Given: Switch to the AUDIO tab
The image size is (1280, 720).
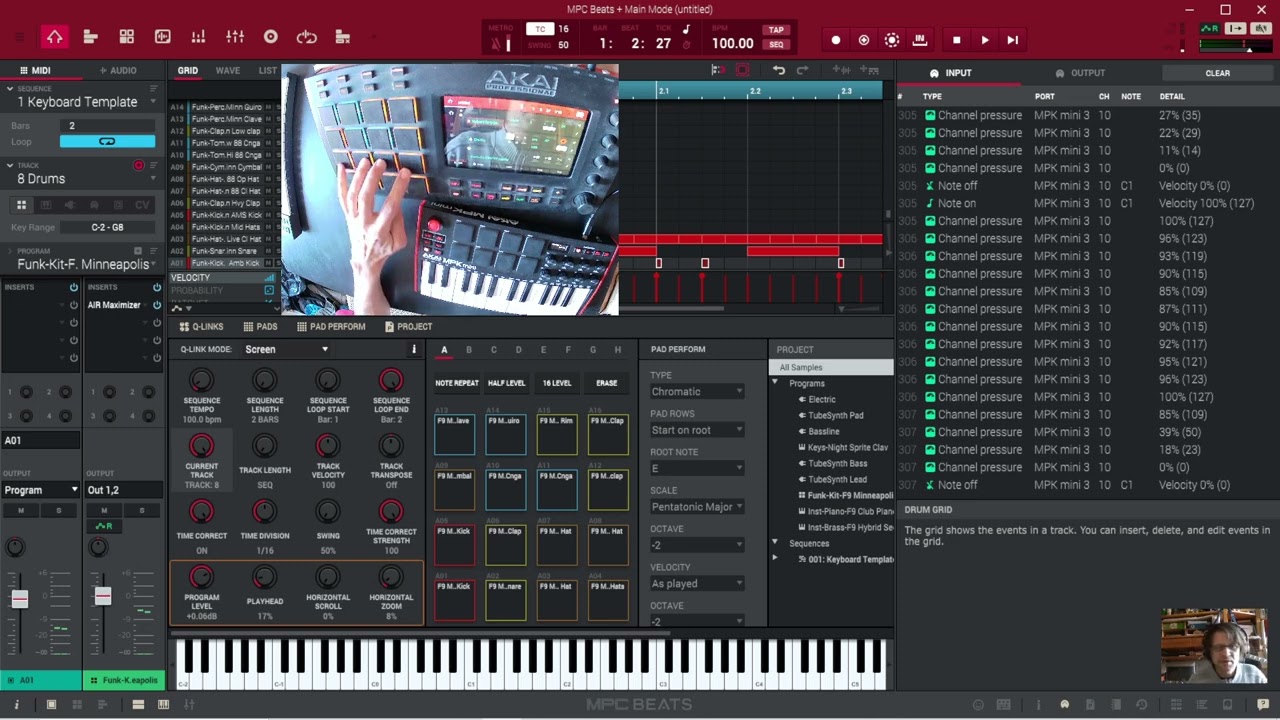Looking at the screenshot, I should pos(118,70).
